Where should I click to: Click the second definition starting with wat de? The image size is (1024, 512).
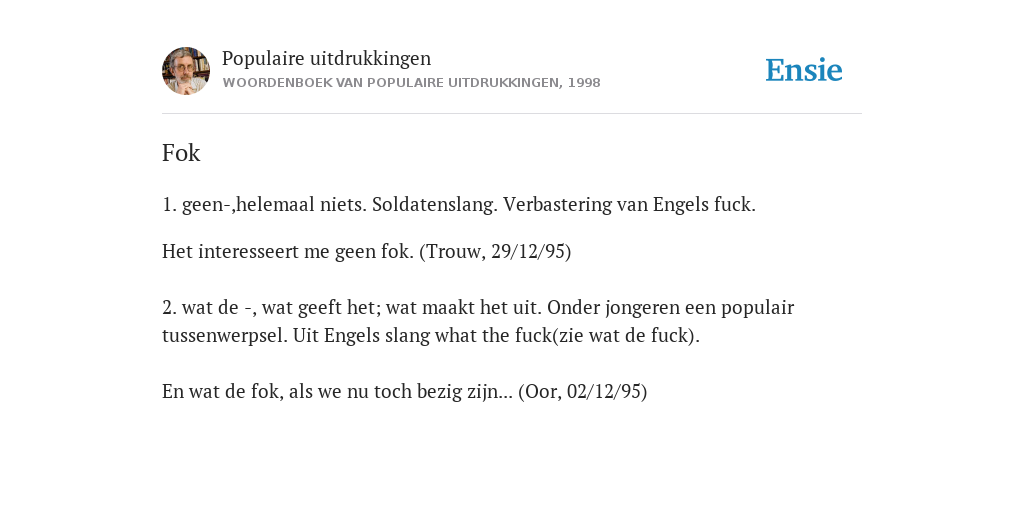tap(478, 321)
